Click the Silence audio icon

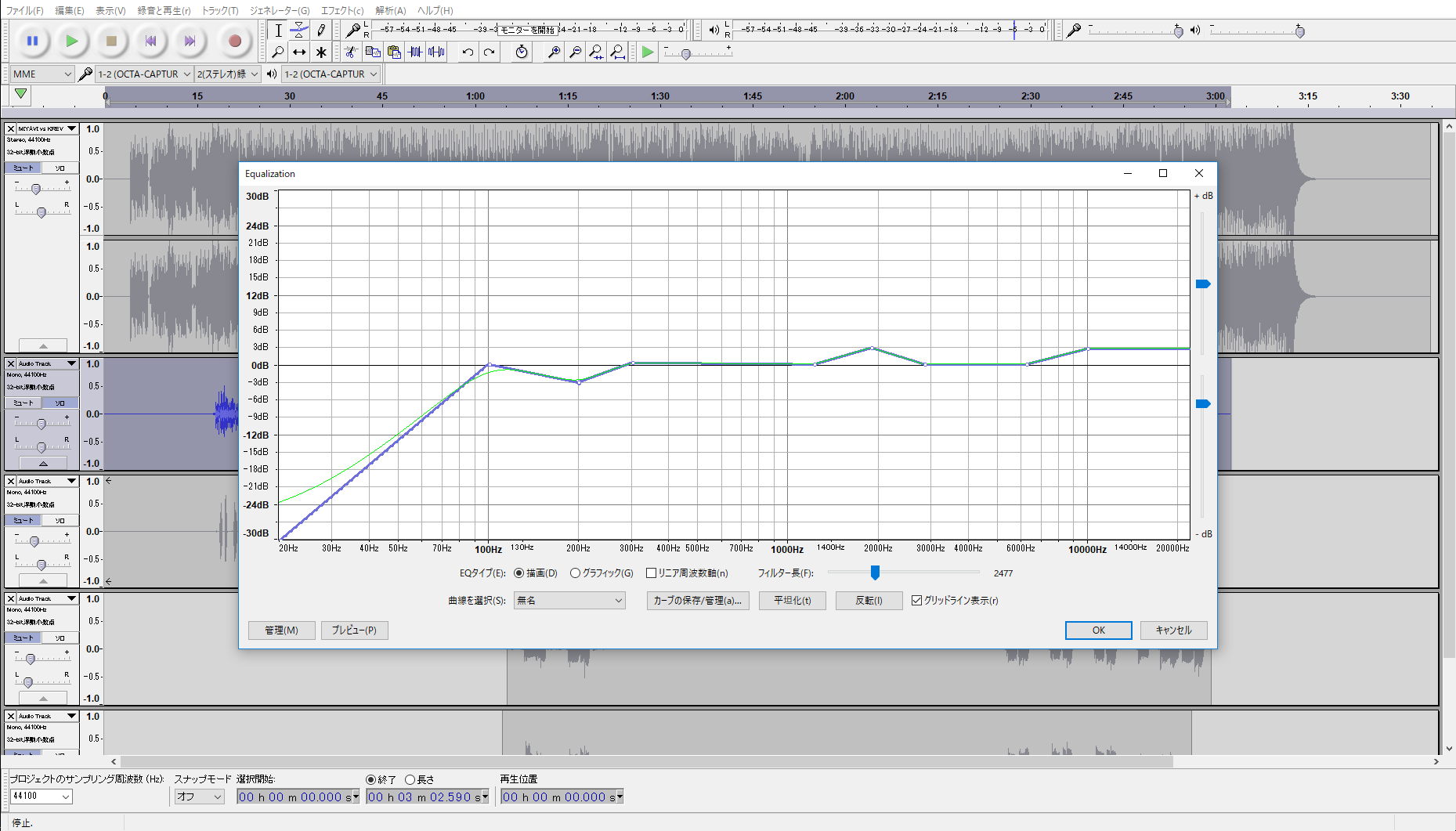point(436,52)
